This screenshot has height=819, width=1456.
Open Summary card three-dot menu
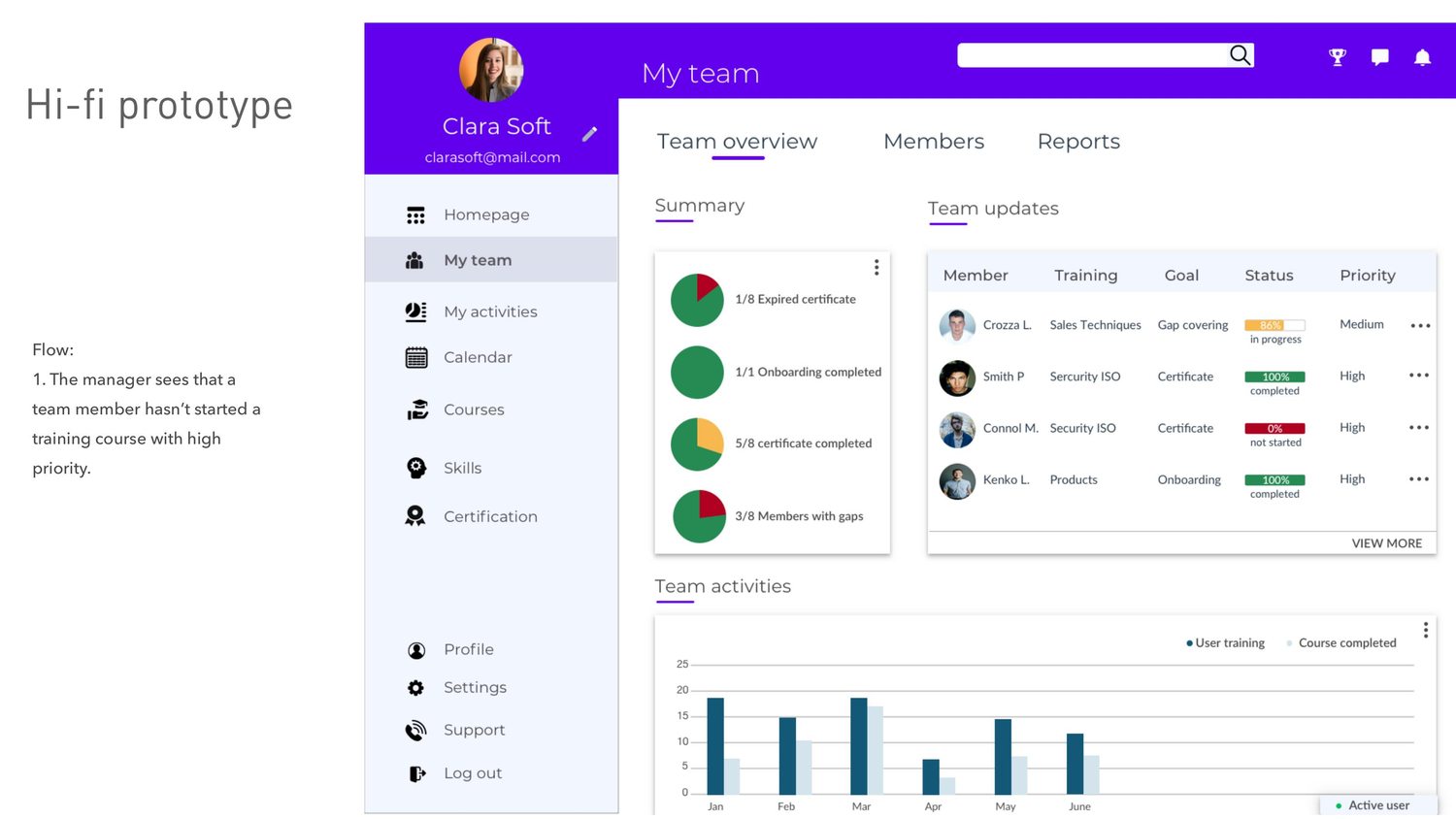click(x=877, y=267)
